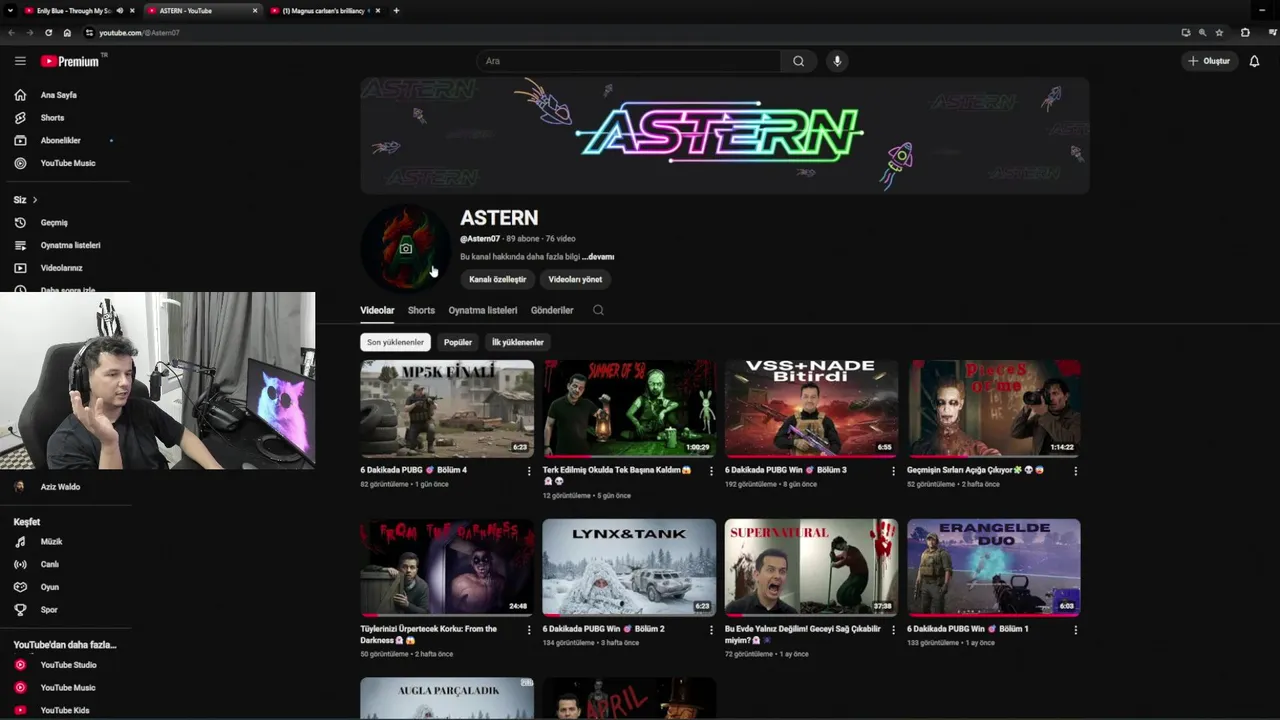This screenshot has width=1280, height=720.
Task: Select the İlk yüklenenler filter chip
Action: pyautogui.click(x=518, y=342)
